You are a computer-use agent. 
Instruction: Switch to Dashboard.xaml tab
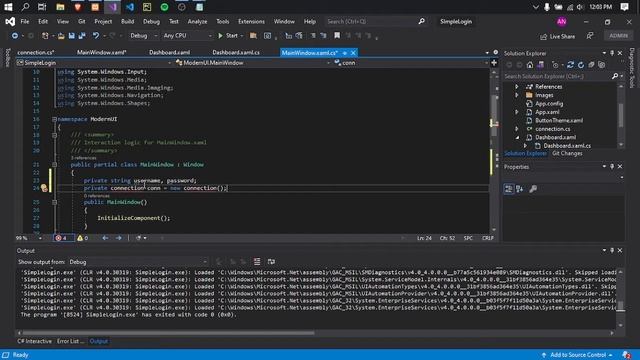pos(169,53)
